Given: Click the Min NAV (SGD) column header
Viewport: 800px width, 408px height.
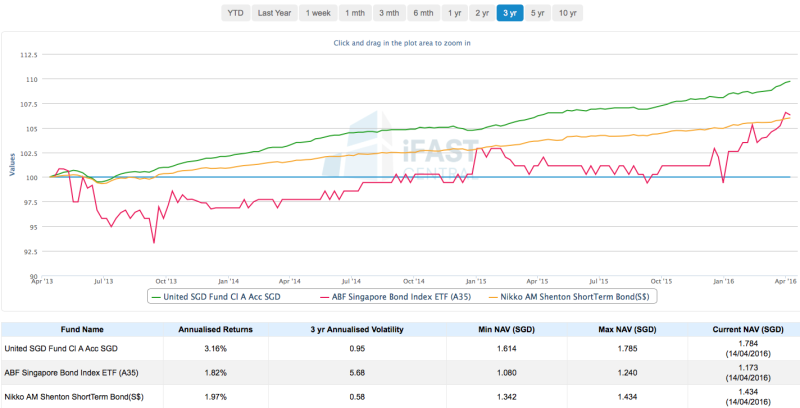Looking at the screenshot, I should tap(507, 329).
